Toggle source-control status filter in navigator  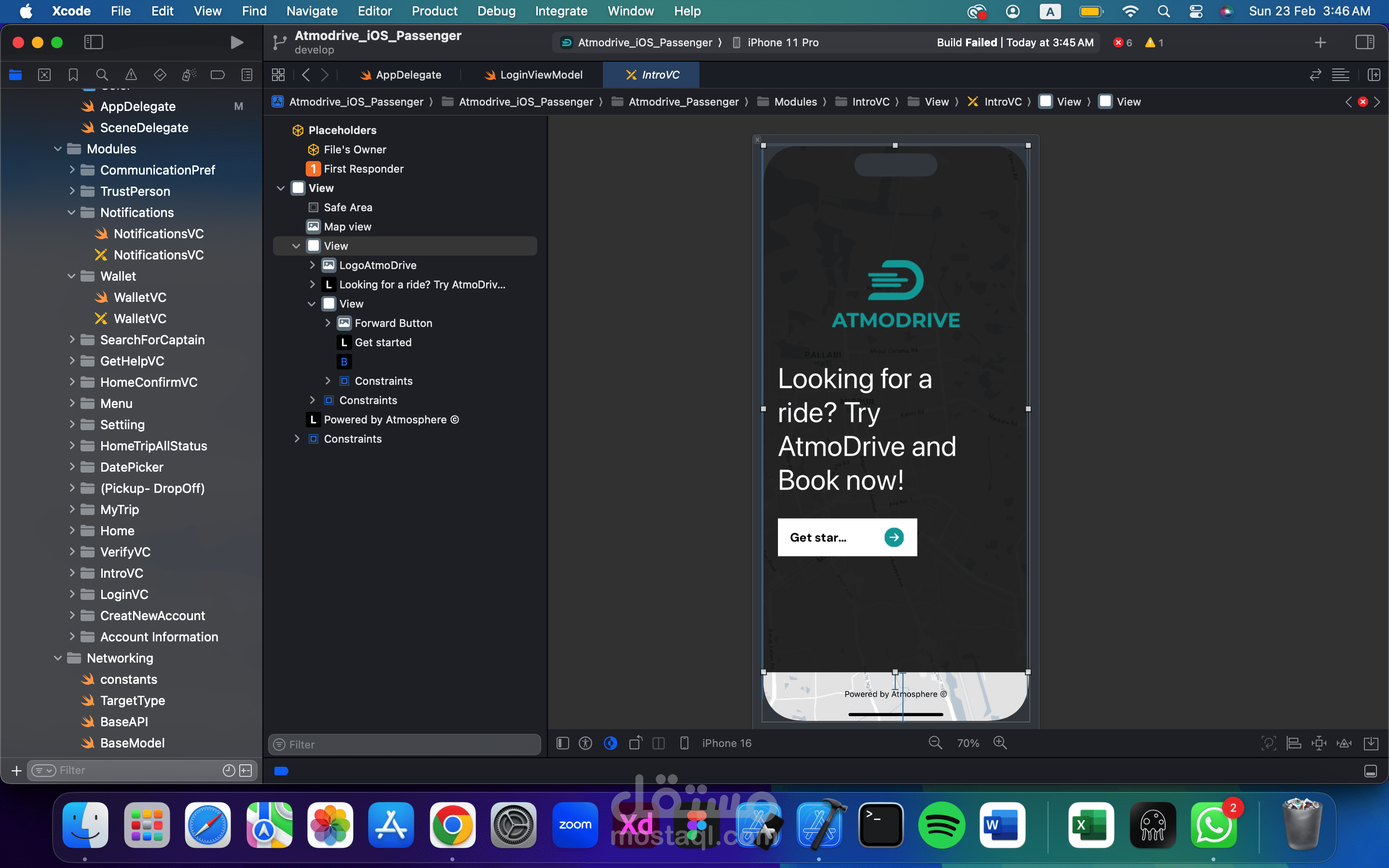point(245,771)
